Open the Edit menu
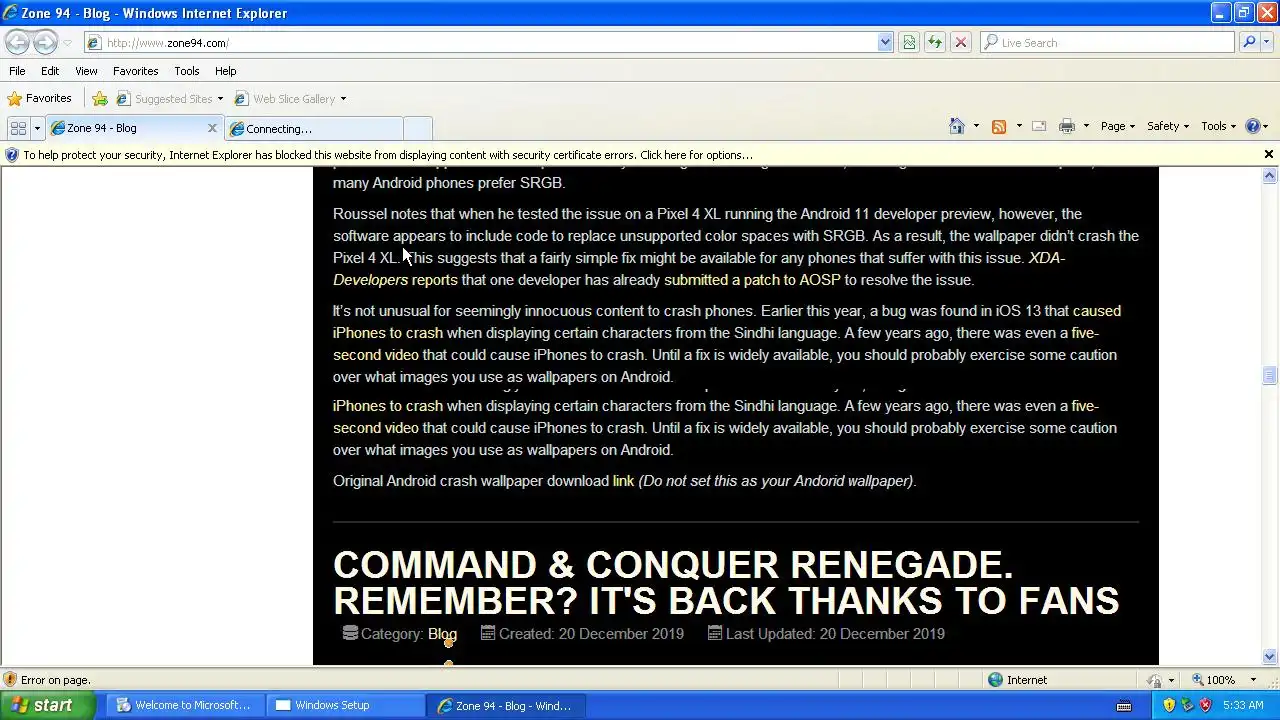1280x720 pixels. (50, 71)
